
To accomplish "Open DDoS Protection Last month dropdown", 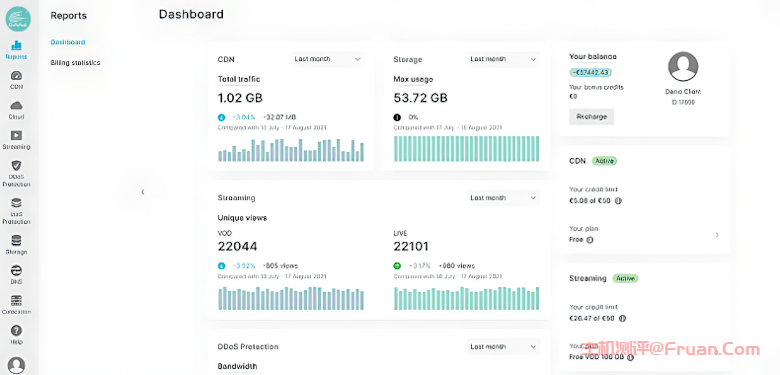I will pos(503,347).
